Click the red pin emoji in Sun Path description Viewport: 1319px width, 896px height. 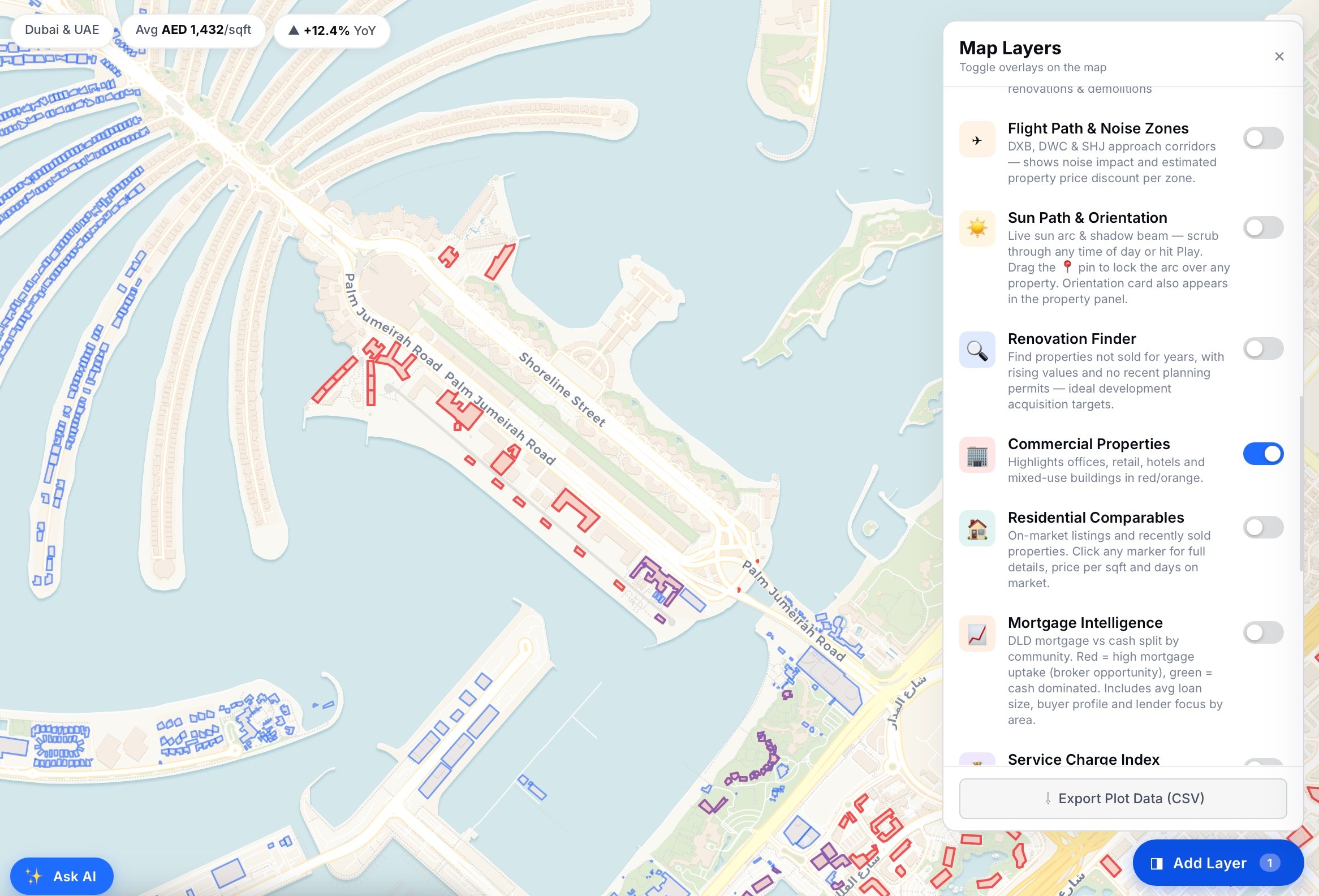[x=1066, y=266]
